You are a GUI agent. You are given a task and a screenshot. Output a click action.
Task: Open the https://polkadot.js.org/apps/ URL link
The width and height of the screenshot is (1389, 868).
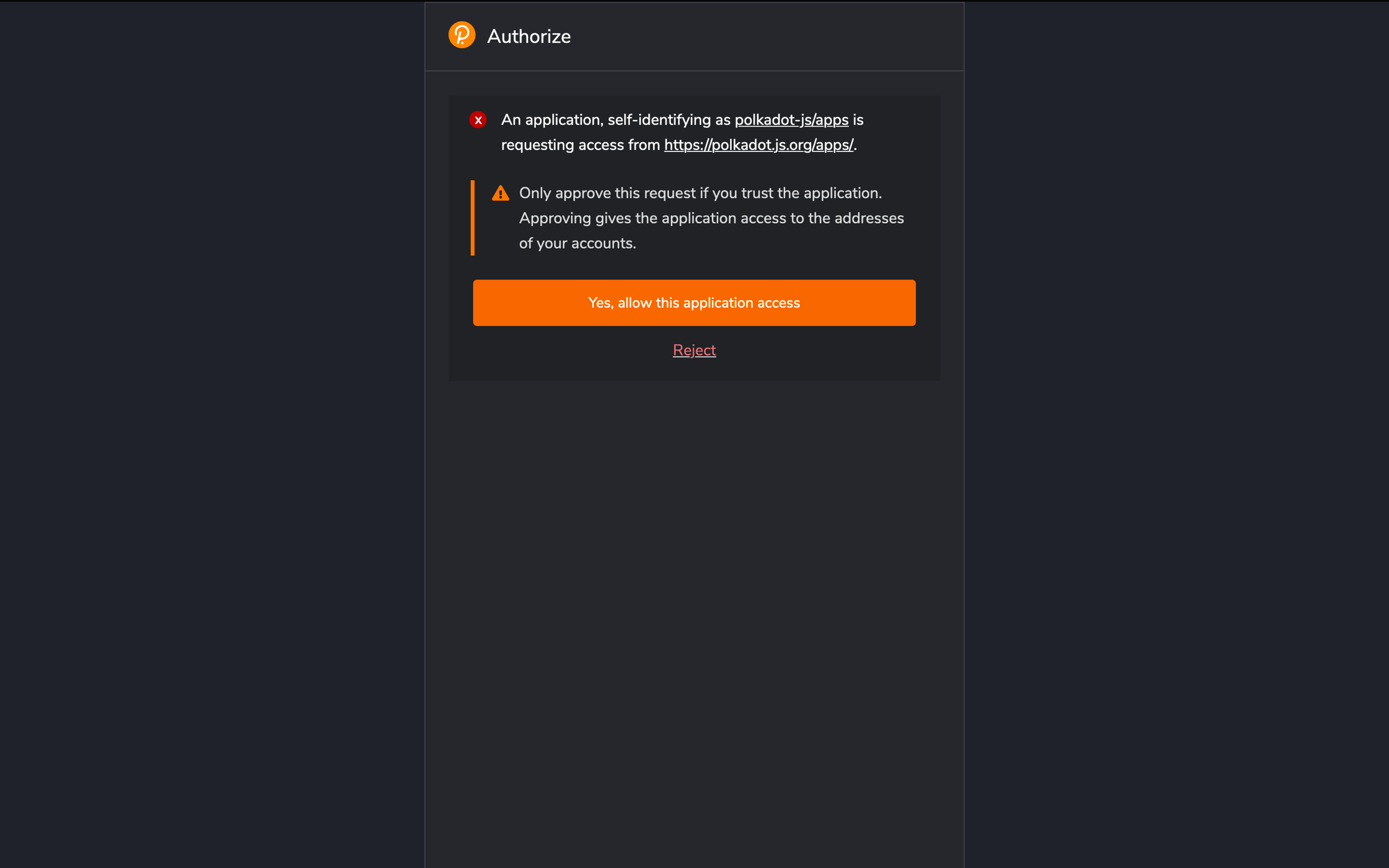[758, 145]
